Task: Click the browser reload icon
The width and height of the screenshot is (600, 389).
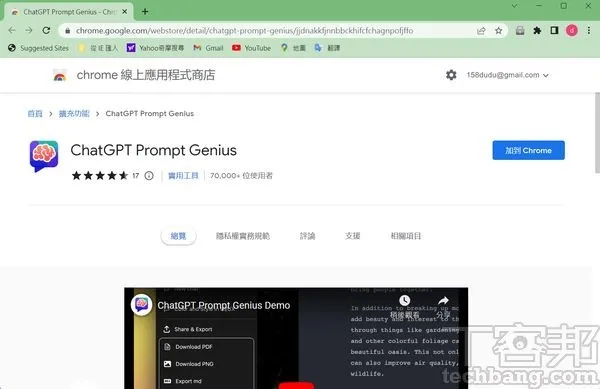Action: (x=46, y=31)
